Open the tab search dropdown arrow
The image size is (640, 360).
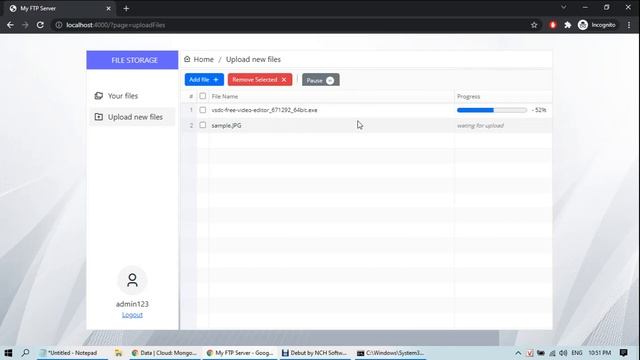point(563,7)
